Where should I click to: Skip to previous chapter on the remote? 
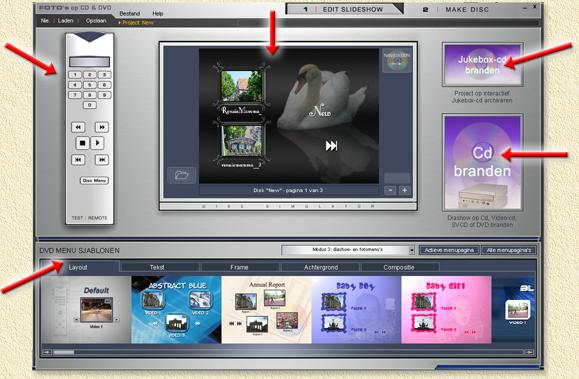tap(78, 160)
